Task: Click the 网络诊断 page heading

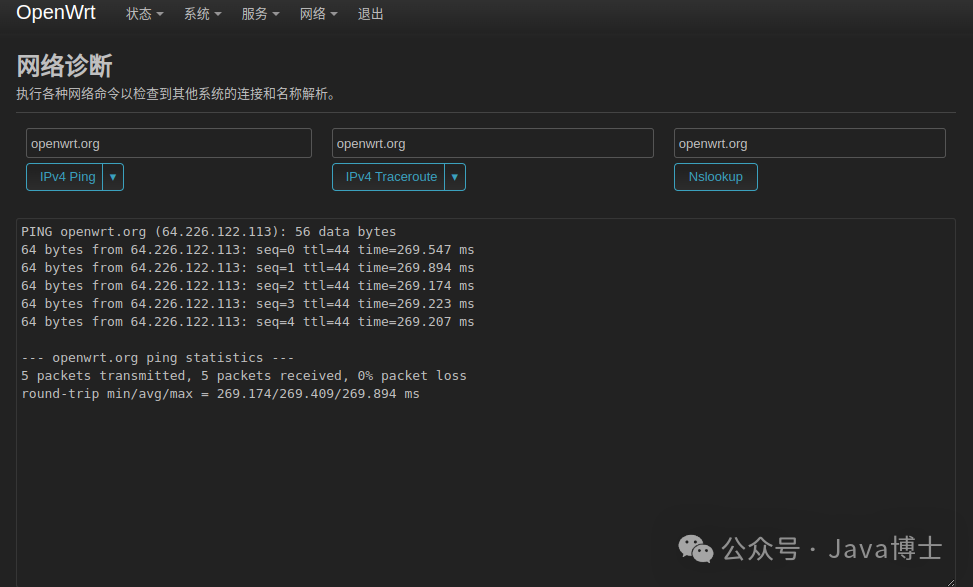Action: (64, 65)
